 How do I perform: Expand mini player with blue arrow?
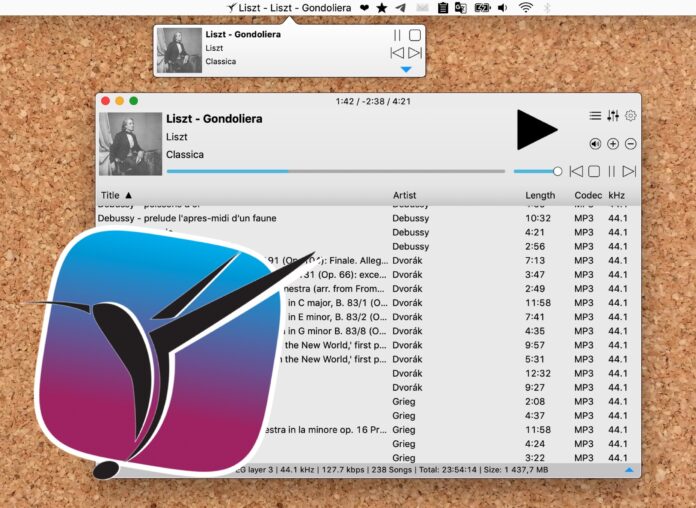tap(405, 70)
